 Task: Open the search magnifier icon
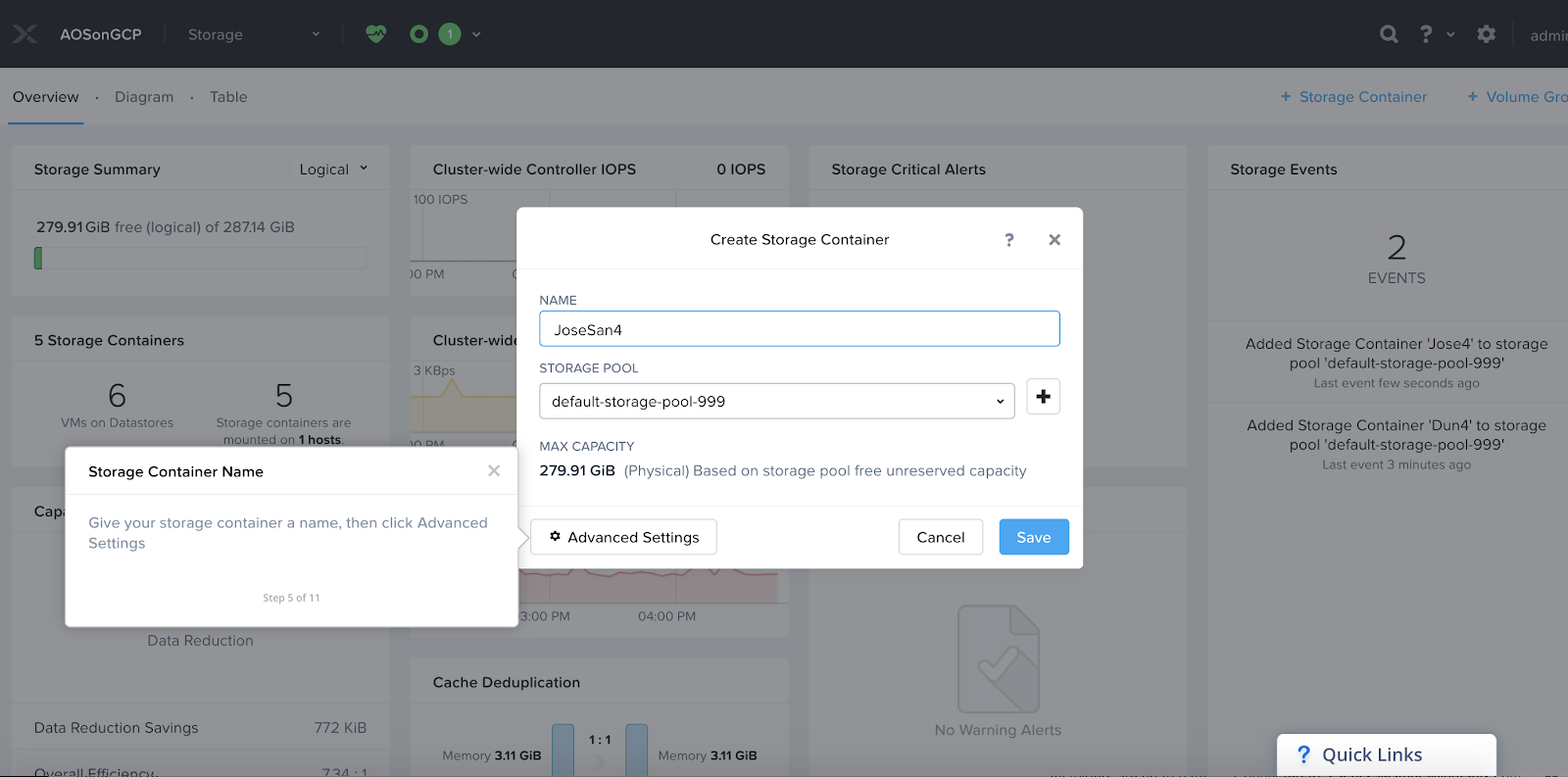pyautogui.click(x=1389, y=34)
